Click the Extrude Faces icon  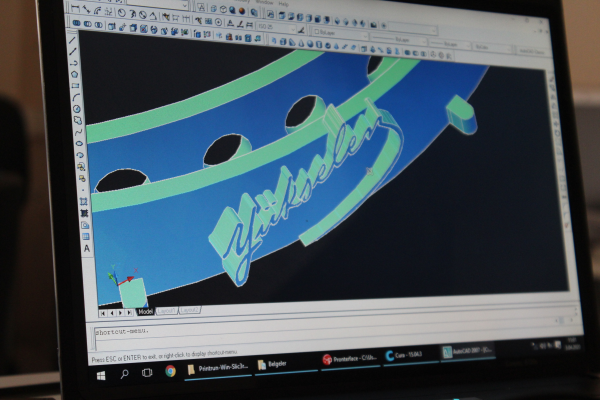click(112, 26)
